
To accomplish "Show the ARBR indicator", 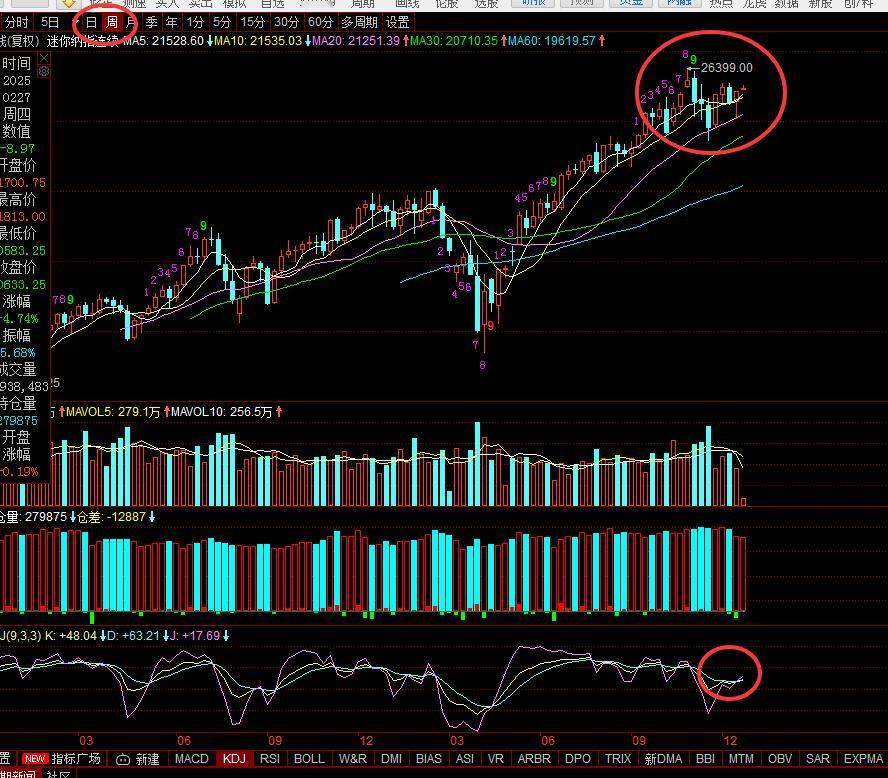I will tap(533, 759).
